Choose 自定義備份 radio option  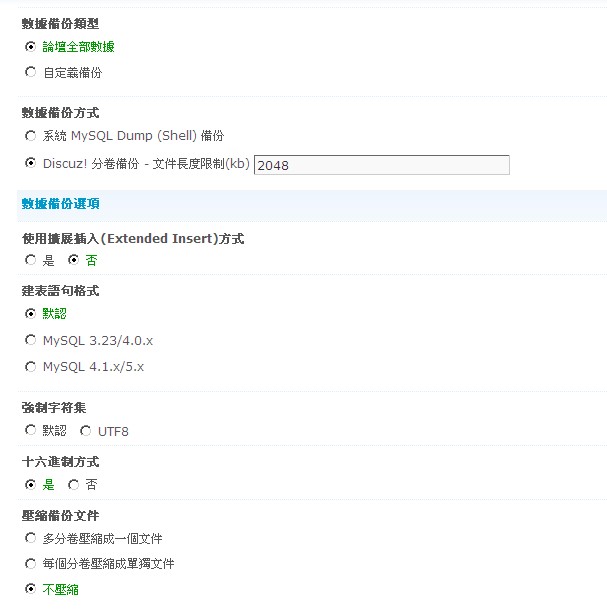(x=30, y=72)
